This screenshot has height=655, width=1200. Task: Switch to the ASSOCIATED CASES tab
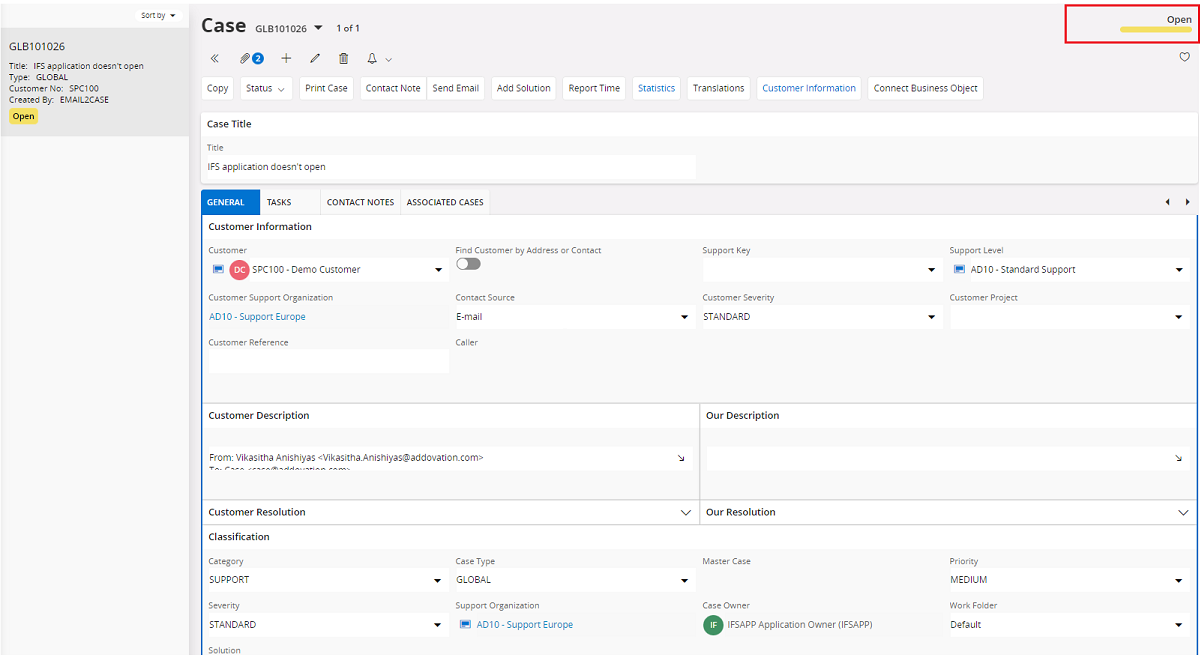[445, 202]
